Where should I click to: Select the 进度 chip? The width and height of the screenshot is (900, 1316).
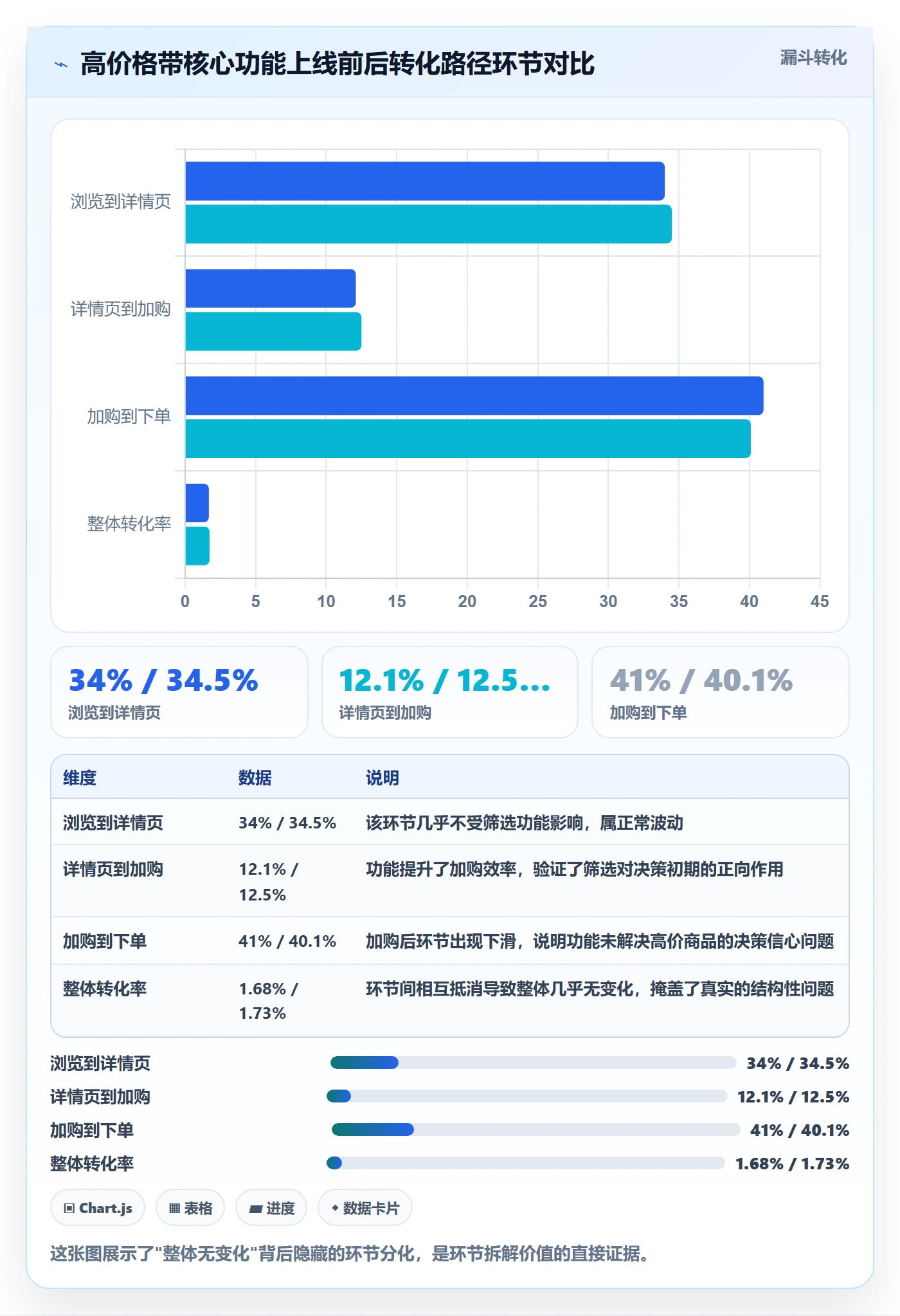click(271, 1208)
